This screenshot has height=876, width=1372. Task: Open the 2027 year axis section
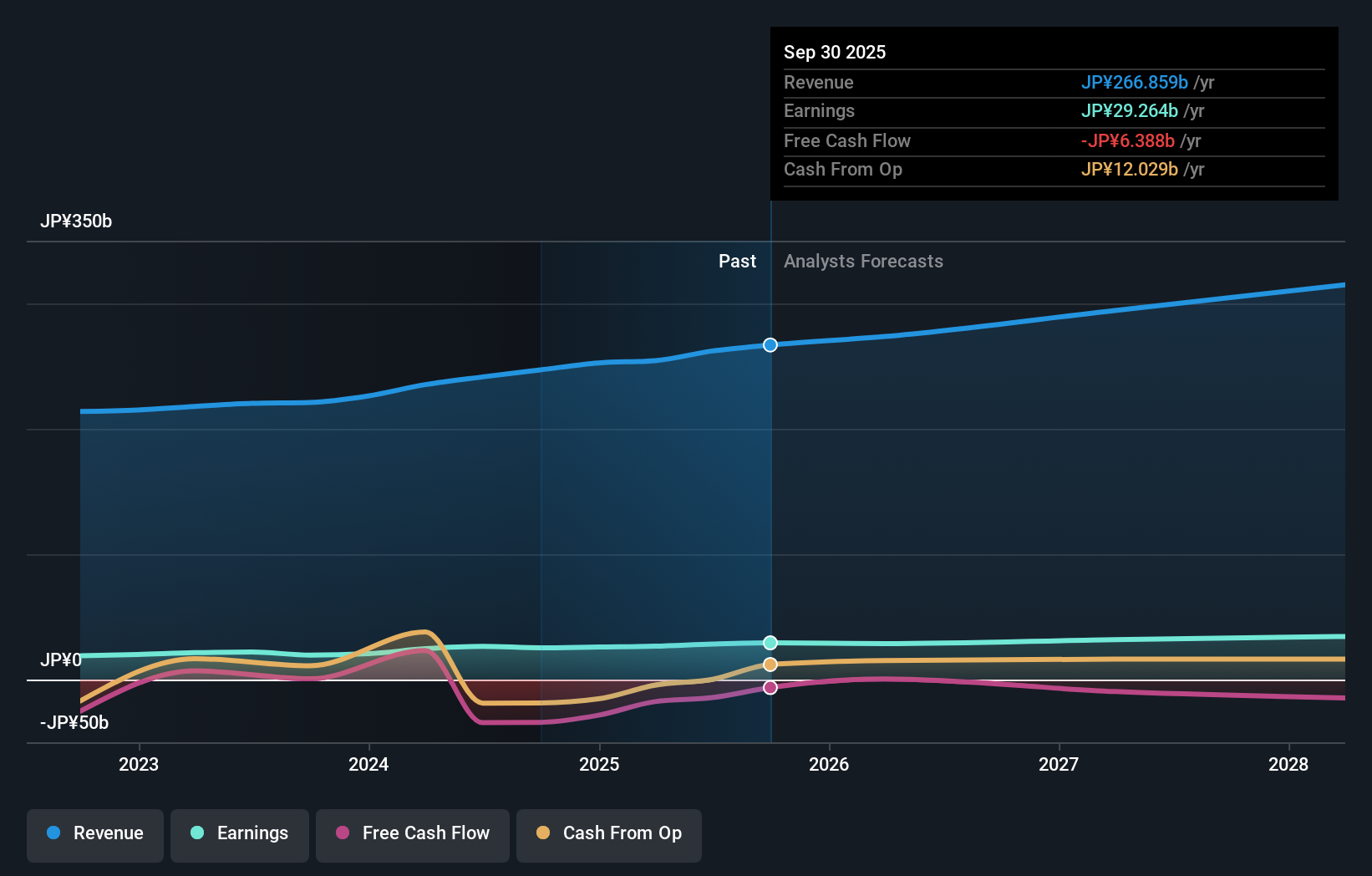1059,764
